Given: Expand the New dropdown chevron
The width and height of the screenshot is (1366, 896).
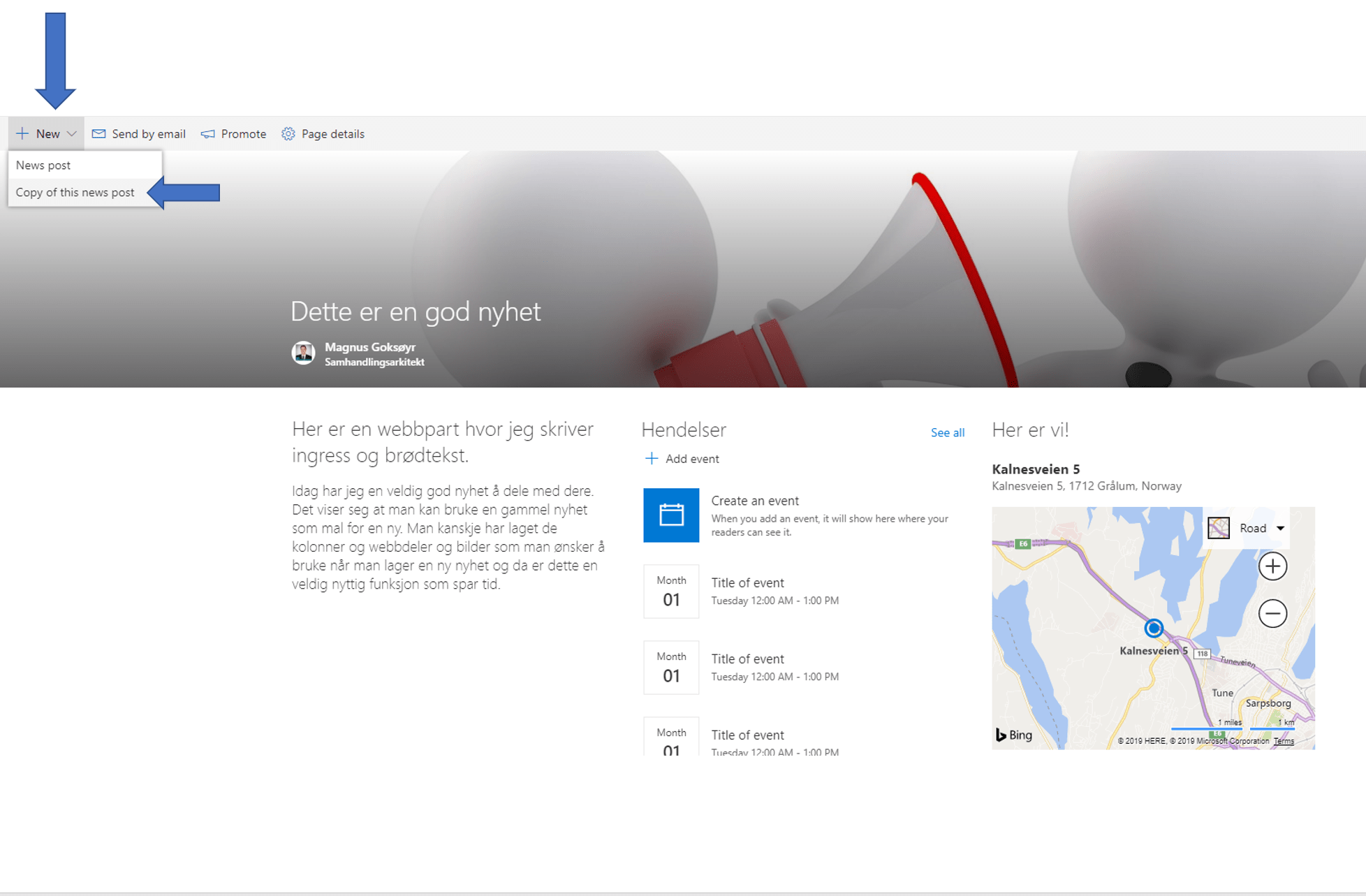Looking at the screenshot, I should coord(71,133).
